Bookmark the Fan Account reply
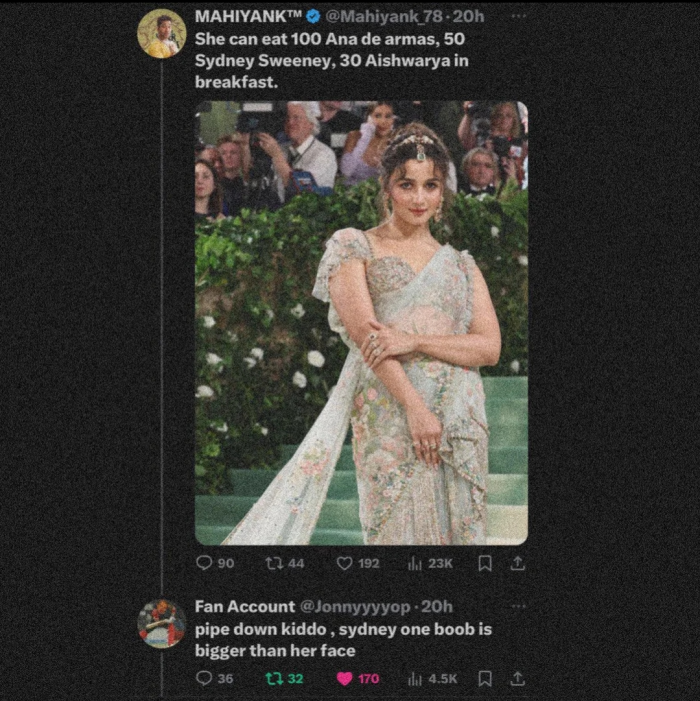This screenshot has width=700, height=701. (x=485, y=678)
